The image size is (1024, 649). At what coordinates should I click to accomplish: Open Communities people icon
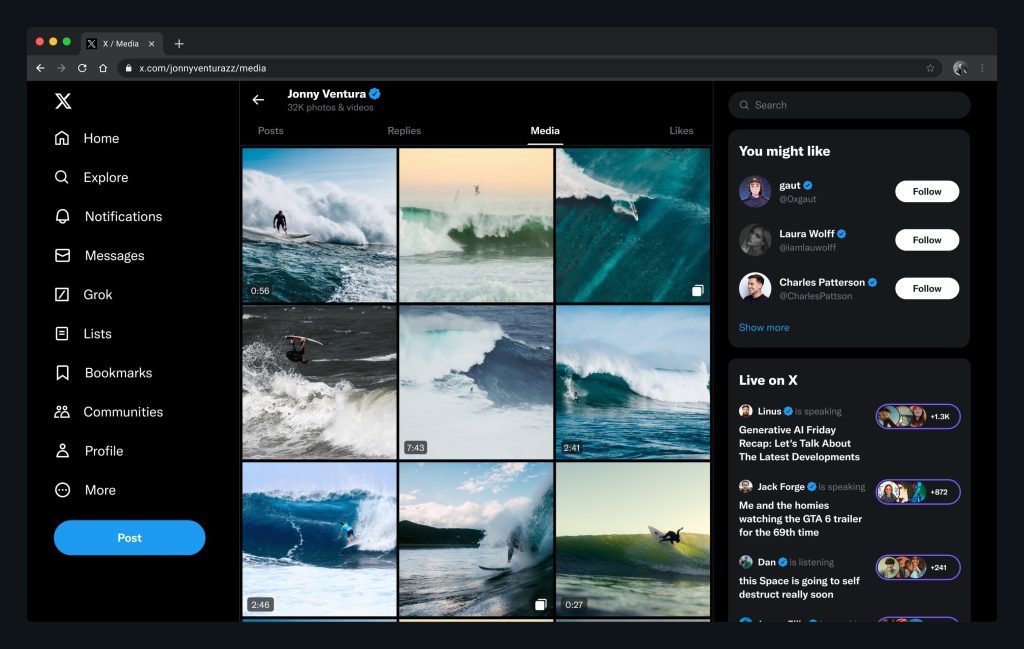coord(63,412)
